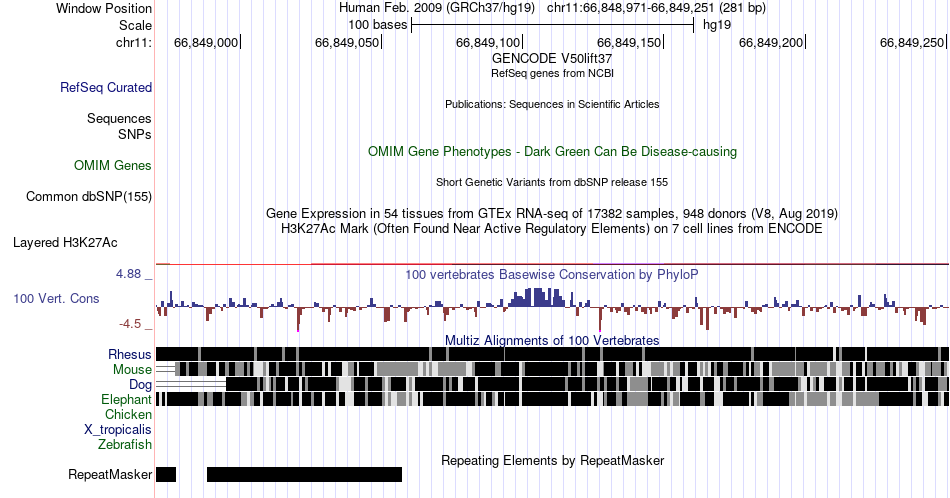The width and height of the screenshot is (950, 498).
Task: Click the 66,849,200 ruler position
Action: (771, 42)
